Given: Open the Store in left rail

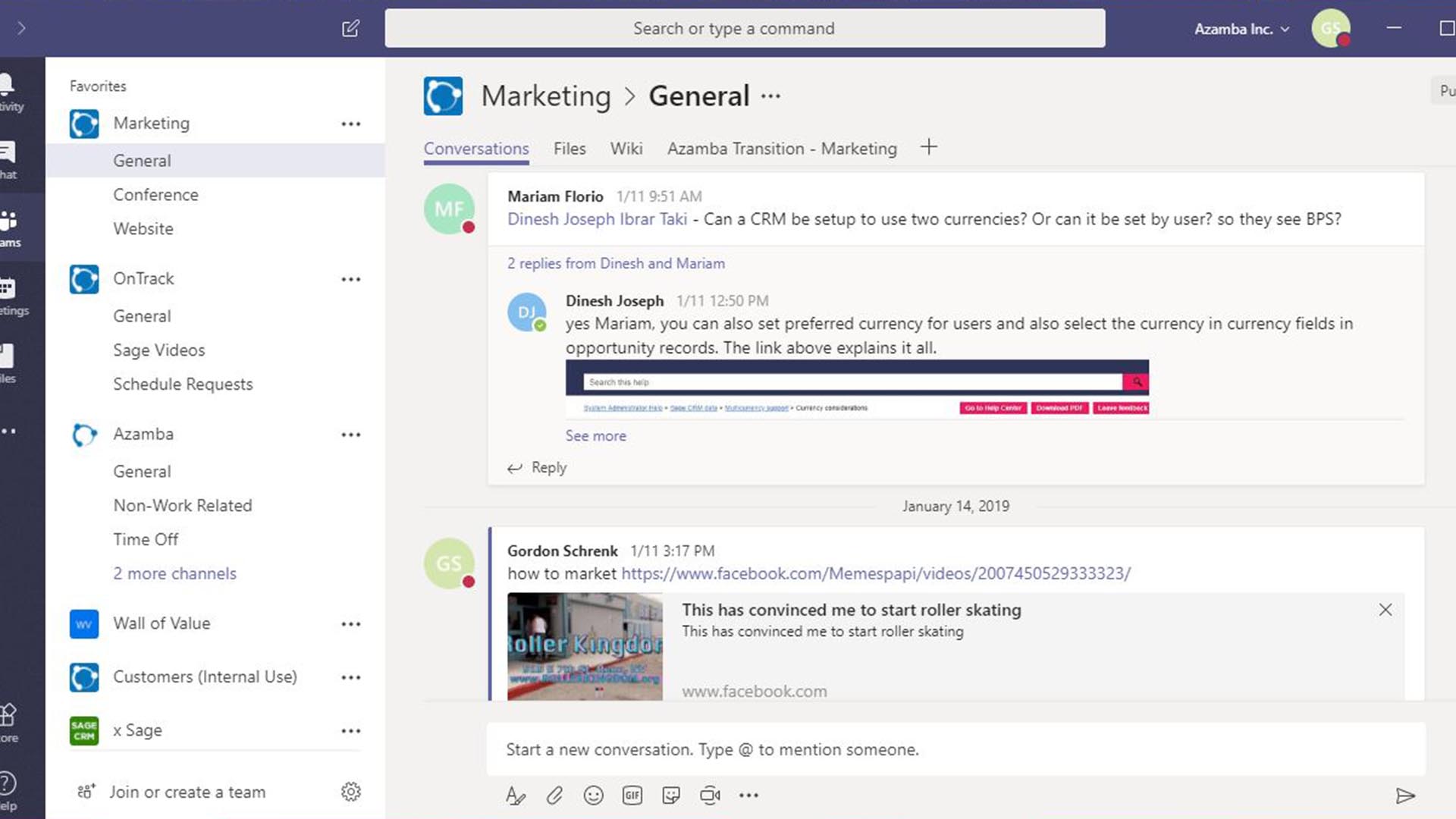Looking at the screenshot, I should (x=9, y=723).
